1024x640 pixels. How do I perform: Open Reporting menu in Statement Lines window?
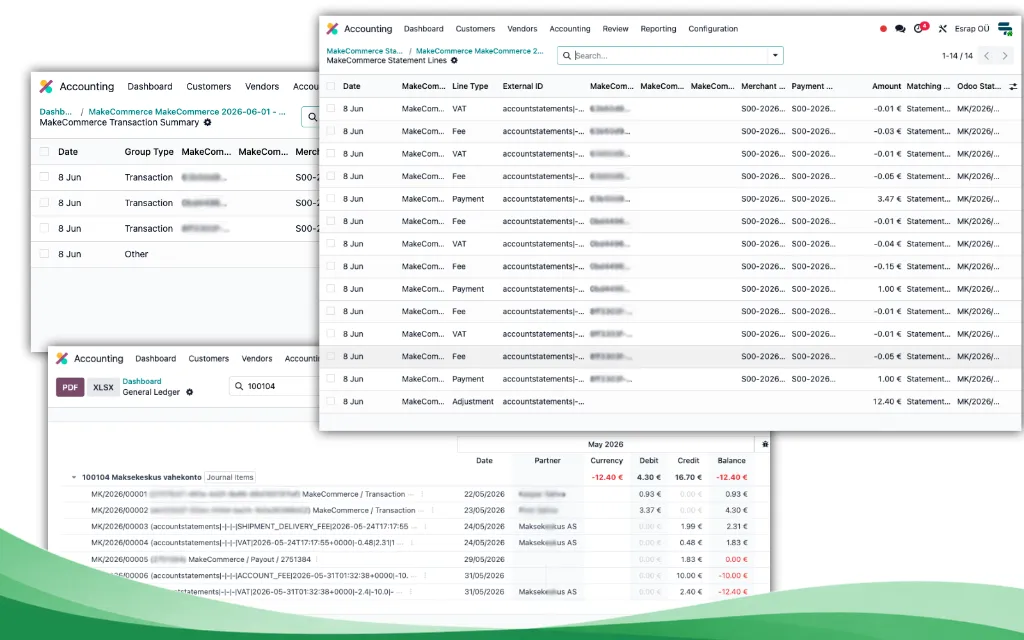pos(658,29)
